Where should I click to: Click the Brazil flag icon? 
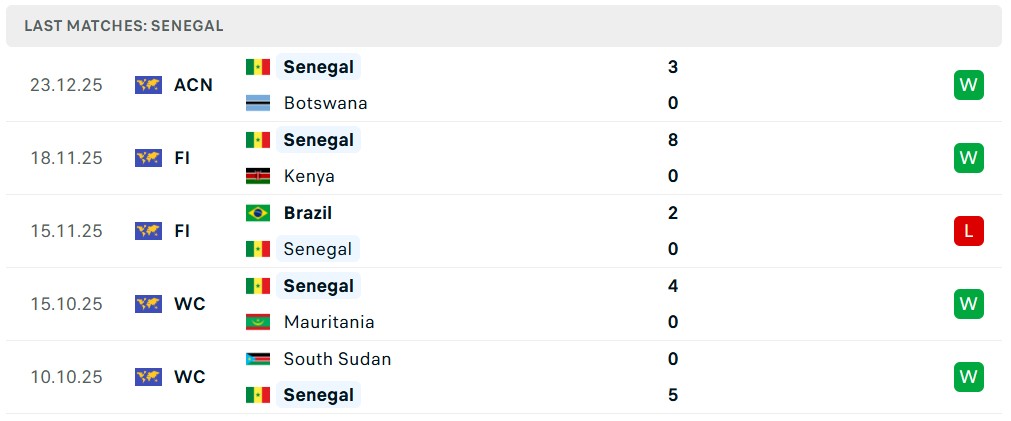[258, 213]
